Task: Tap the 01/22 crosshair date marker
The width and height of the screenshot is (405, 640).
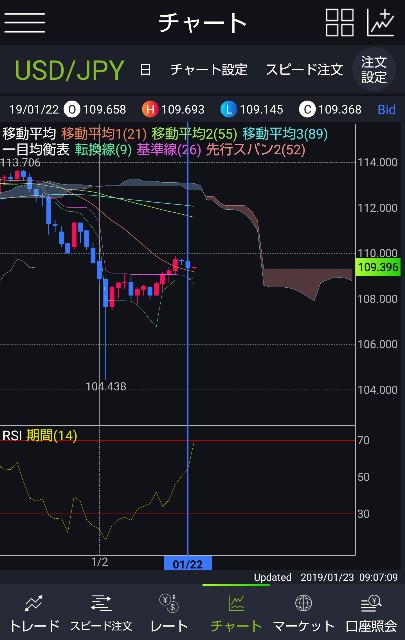Action: 188,564
